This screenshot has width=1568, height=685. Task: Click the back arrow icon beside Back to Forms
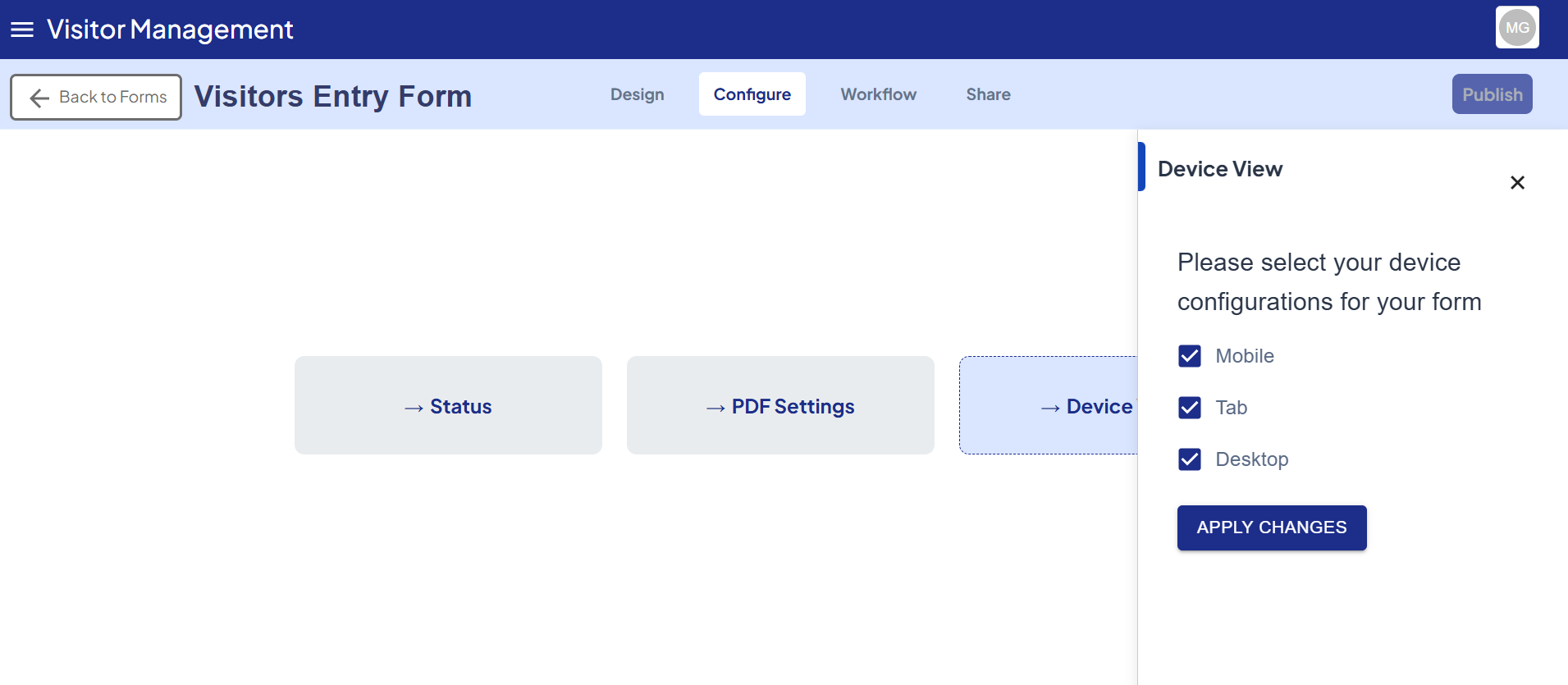click(39, 98)
